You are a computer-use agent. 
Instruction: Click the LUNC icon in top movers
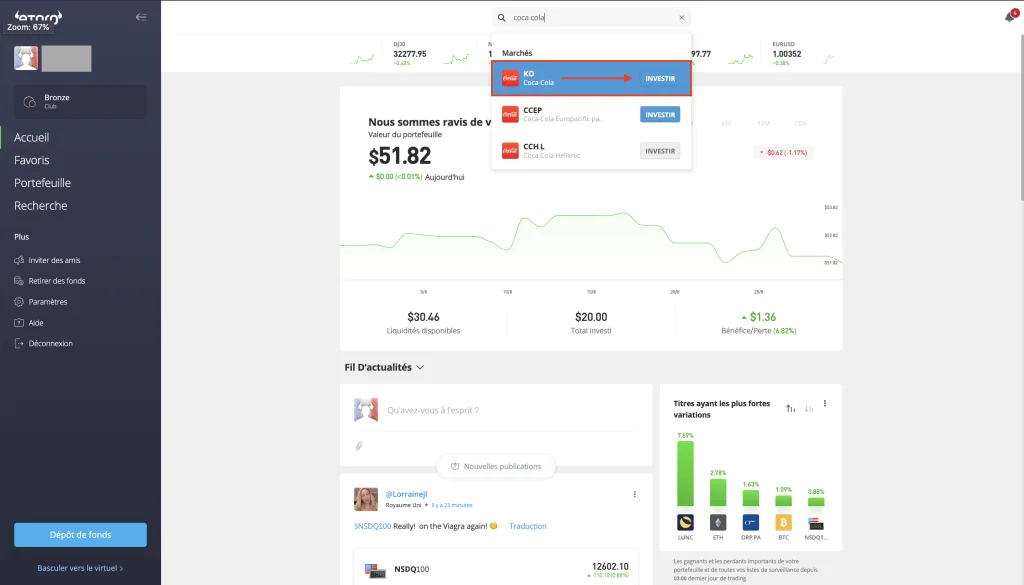click(x=685, y=522)
